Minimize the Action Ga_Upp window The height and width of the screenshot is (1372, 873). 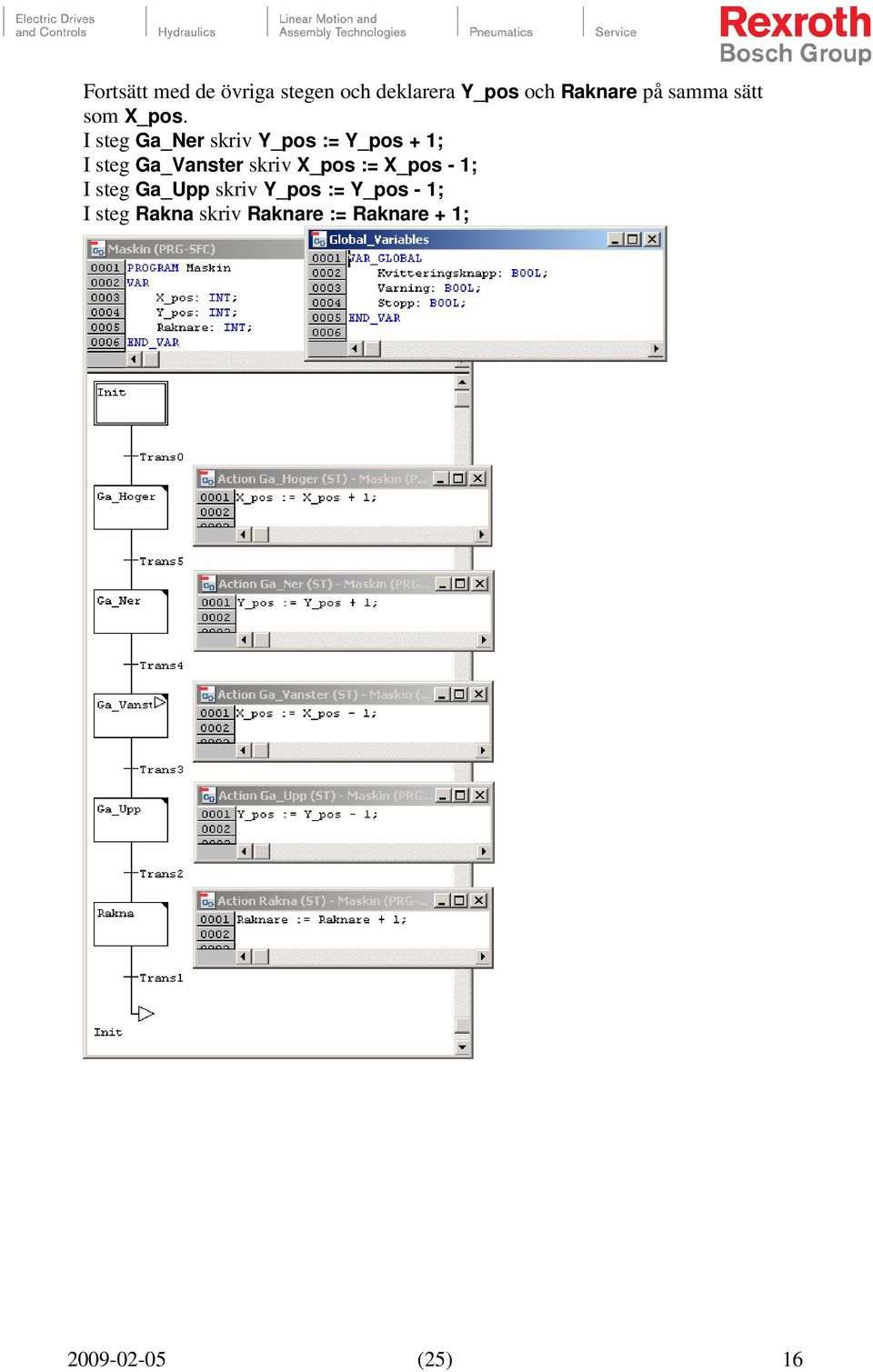click(443, 795)
